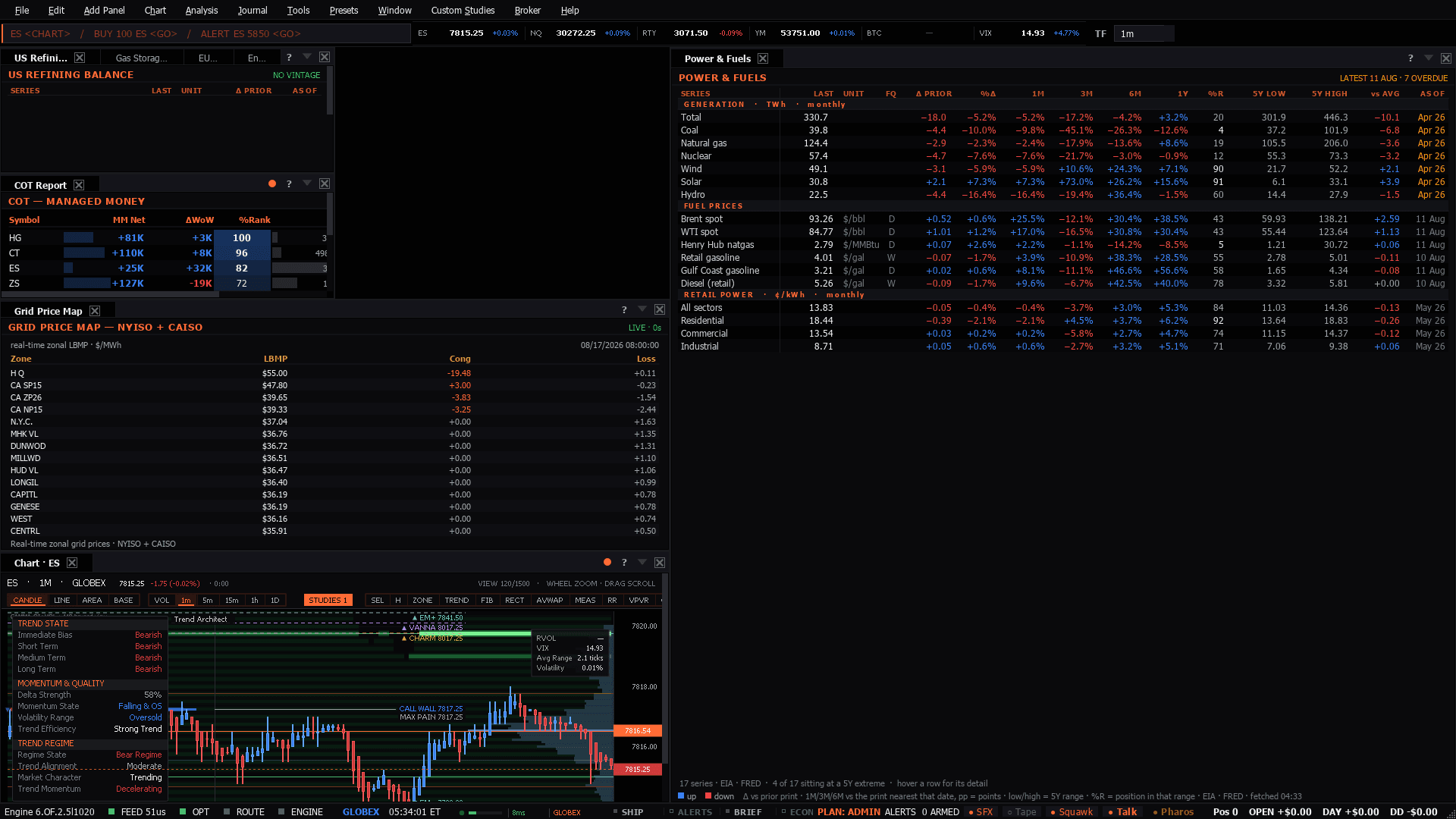Click the help icon in Power & Fuels panel

(x=1410, y=58)
